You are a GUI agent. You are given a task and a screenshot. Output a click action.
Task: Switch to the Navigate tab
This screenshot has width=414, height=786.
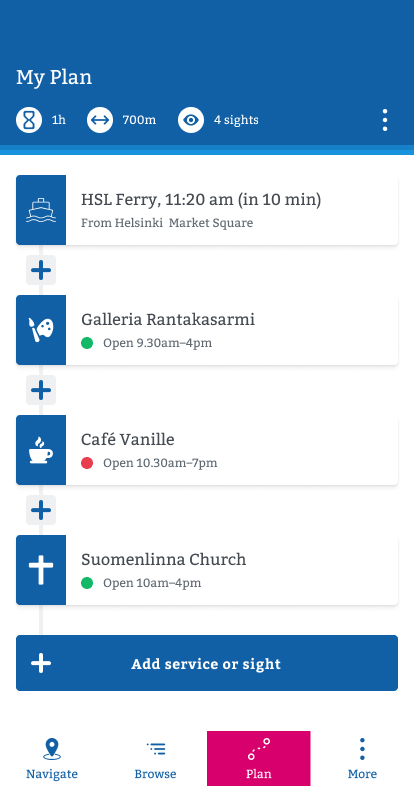point(52,758)
